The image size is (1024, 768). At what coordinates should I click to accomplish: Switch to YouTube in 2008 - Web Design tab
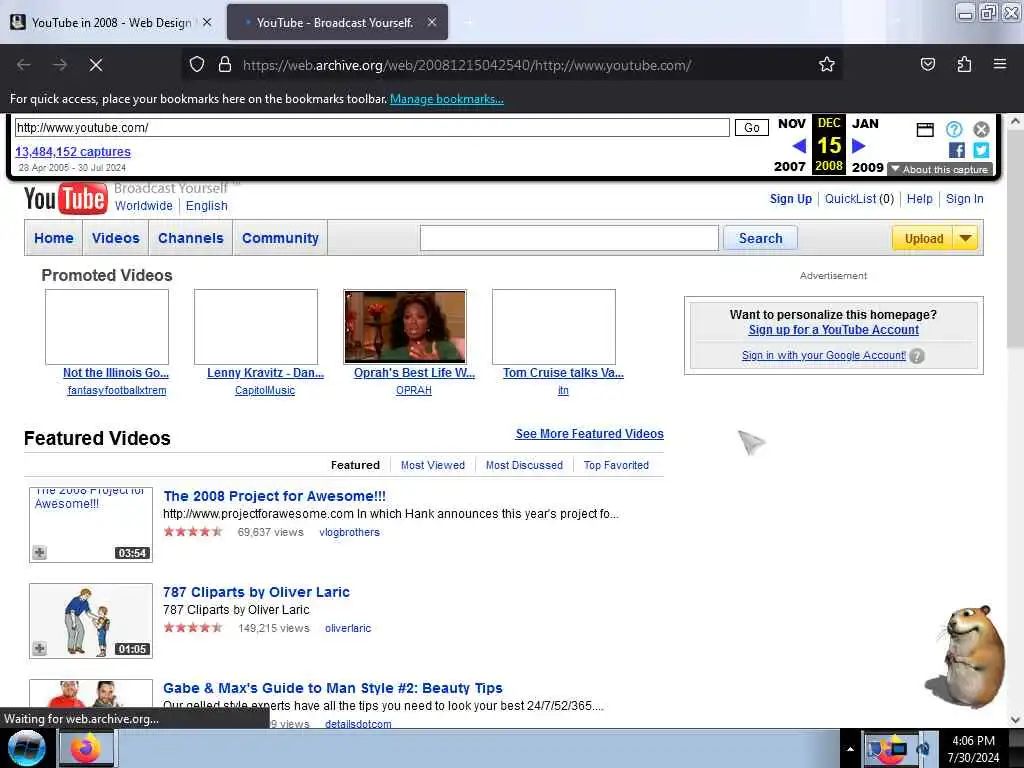tap(111, 22)
